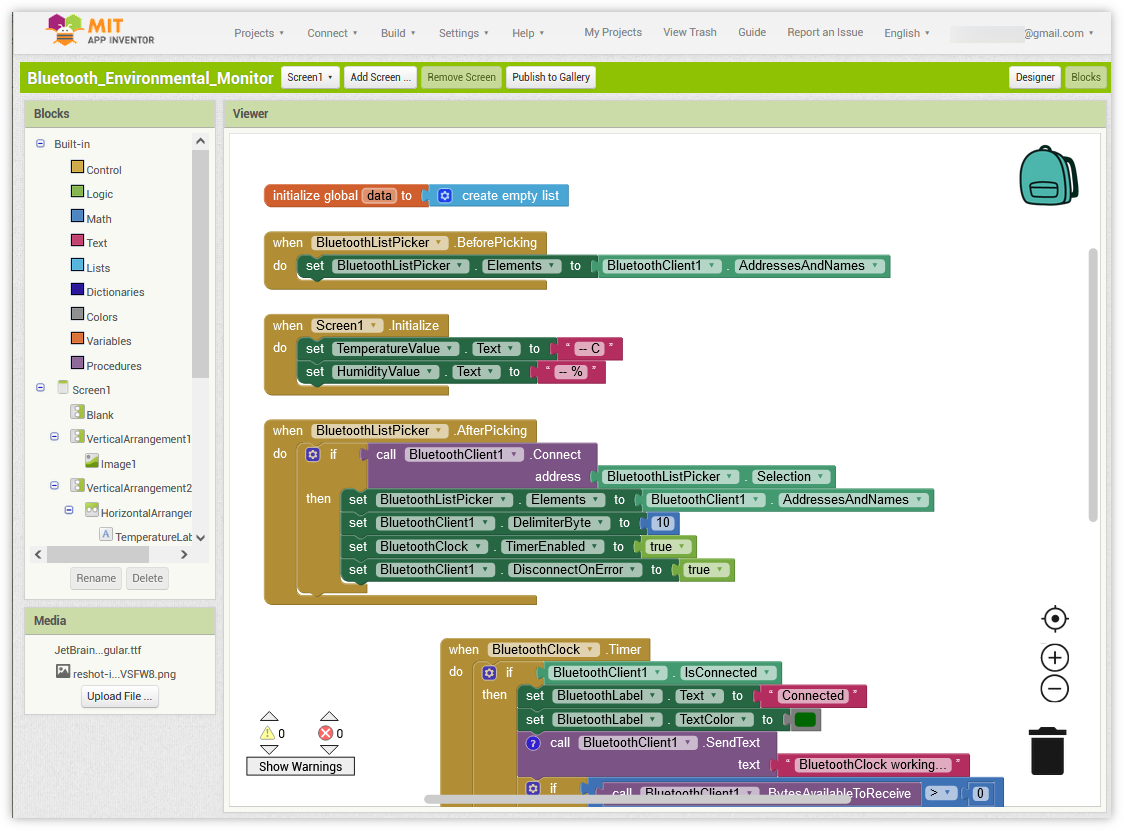Open the Dictionaries blocks drawer
Screen dimensions: 1124x831
[x=108, y=292]
